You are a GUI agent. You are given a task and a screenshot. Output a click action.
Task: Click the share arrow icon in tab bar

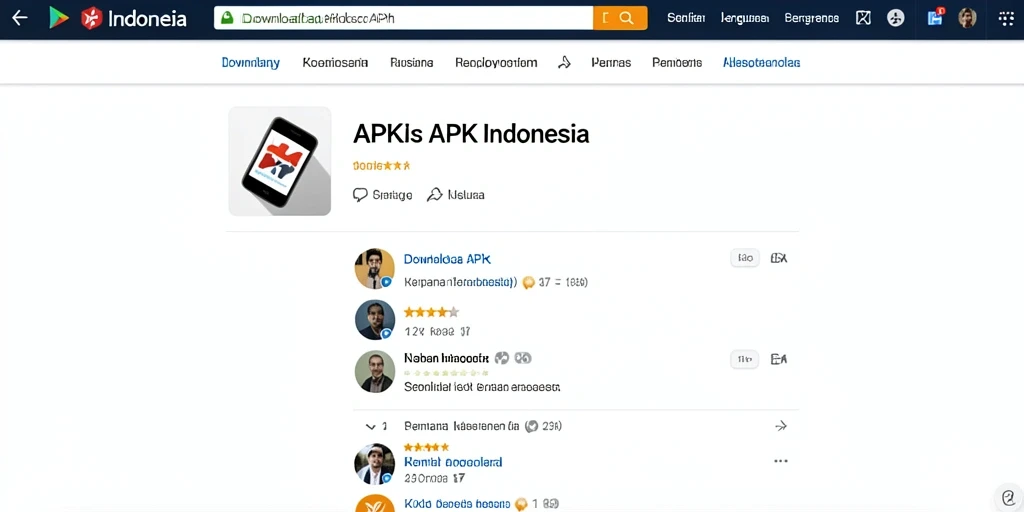pyautogui.click(x=564, y=63)
